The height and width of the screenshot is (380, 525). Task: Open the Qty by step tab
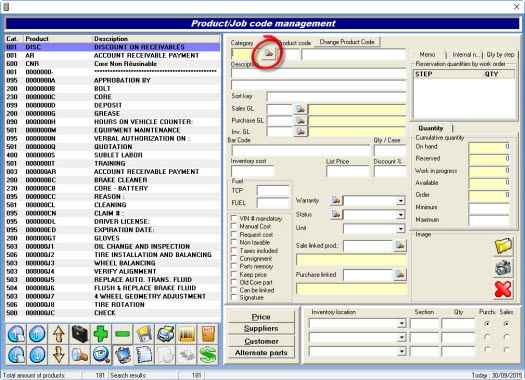click(x=500, y=55)
